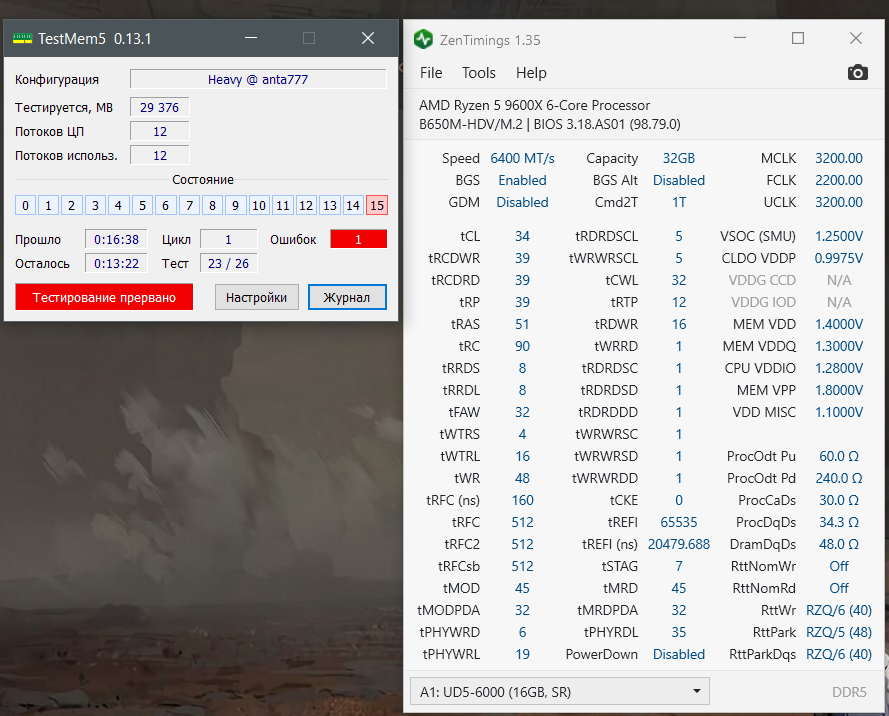Click the BGS value 'Enabled'
Image resolution: width=889 pixels, height=716 pixels.
tap(522, 180)
